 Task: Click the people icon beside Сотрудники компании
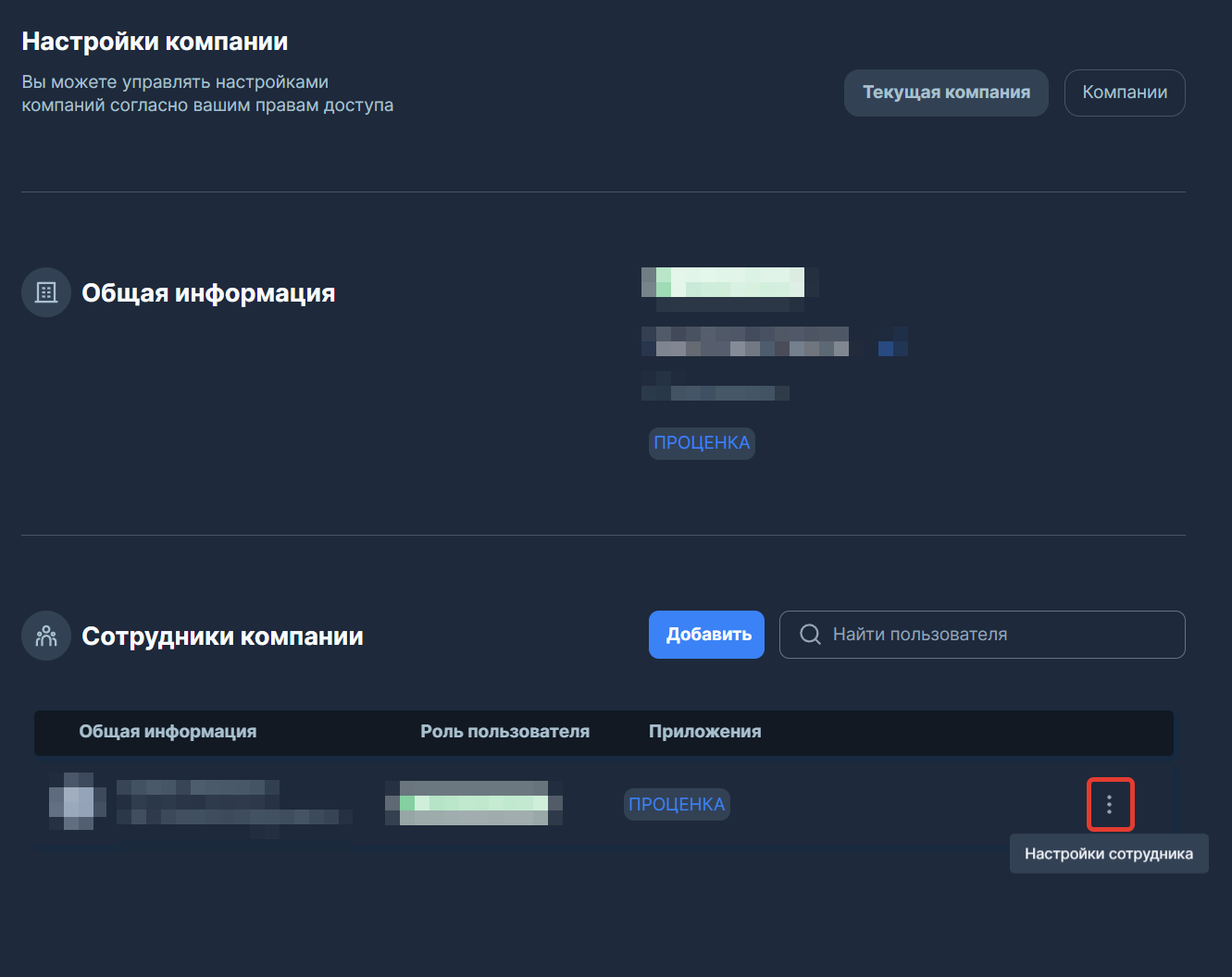(46, 636)
